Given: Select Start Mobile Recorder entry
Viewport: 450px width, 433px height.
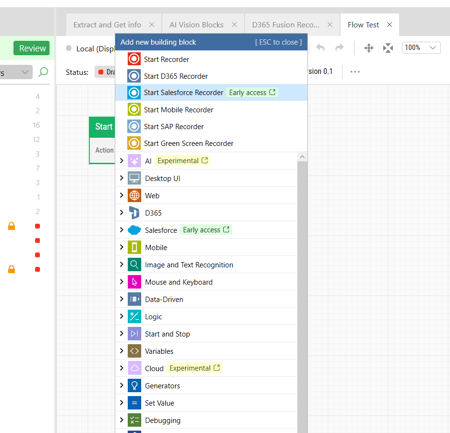Looking at the screenshot, I should [x=211, y=109].
